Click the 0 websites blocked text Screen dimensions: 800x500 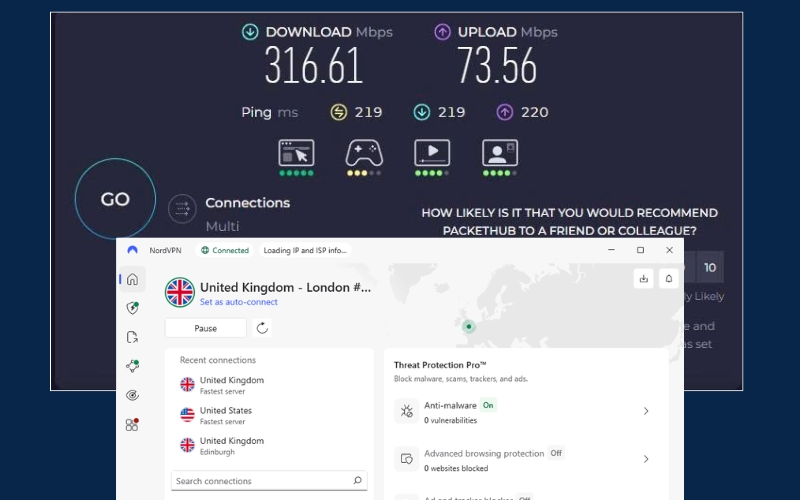[x=456, y=468]
